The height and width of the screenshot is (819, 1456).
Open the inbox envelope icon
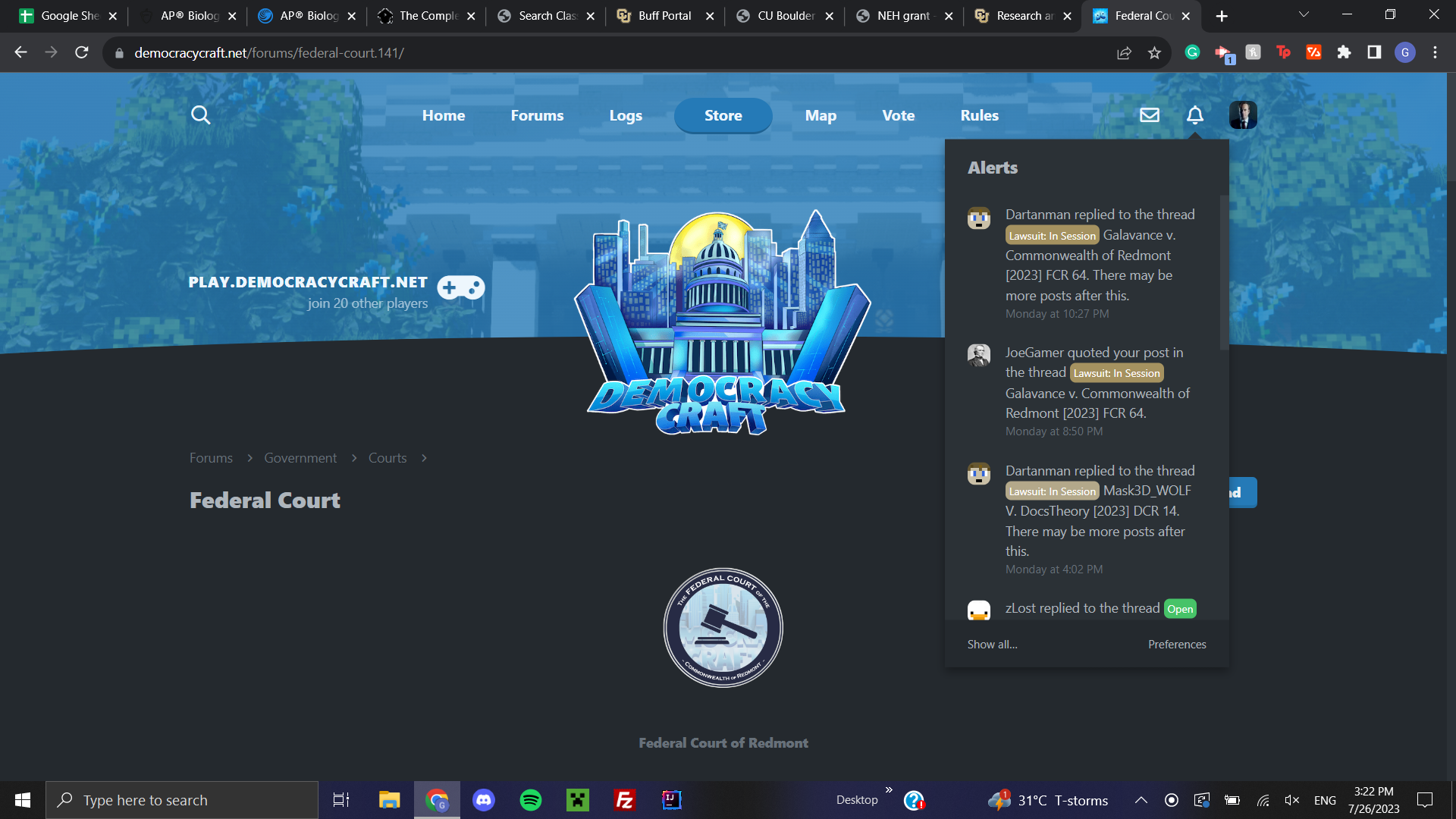click(1150, 115)
